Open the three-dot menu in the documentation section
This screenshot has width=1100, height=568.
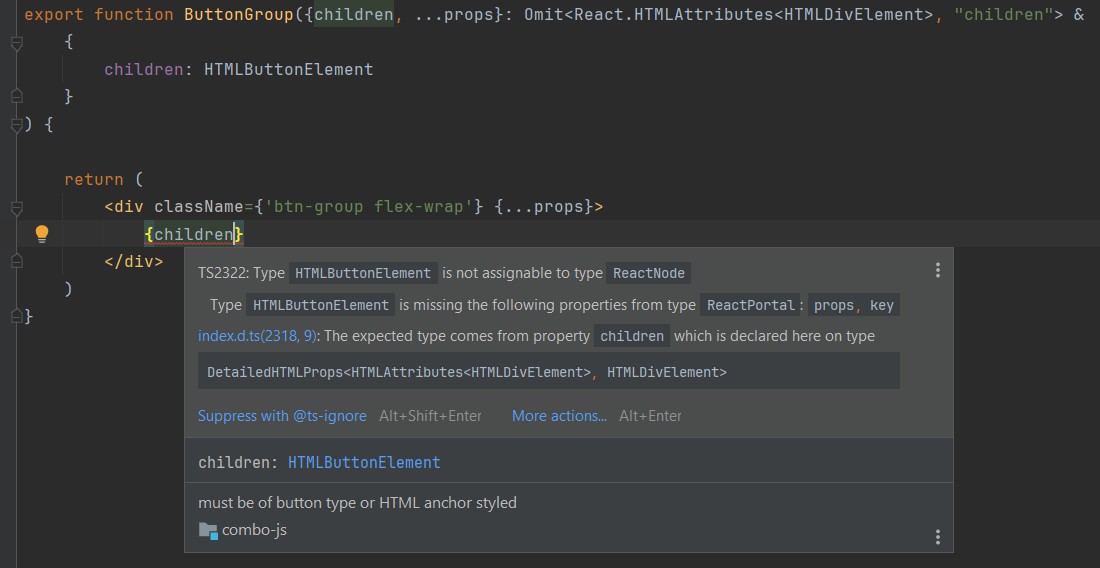pos(937,537)
